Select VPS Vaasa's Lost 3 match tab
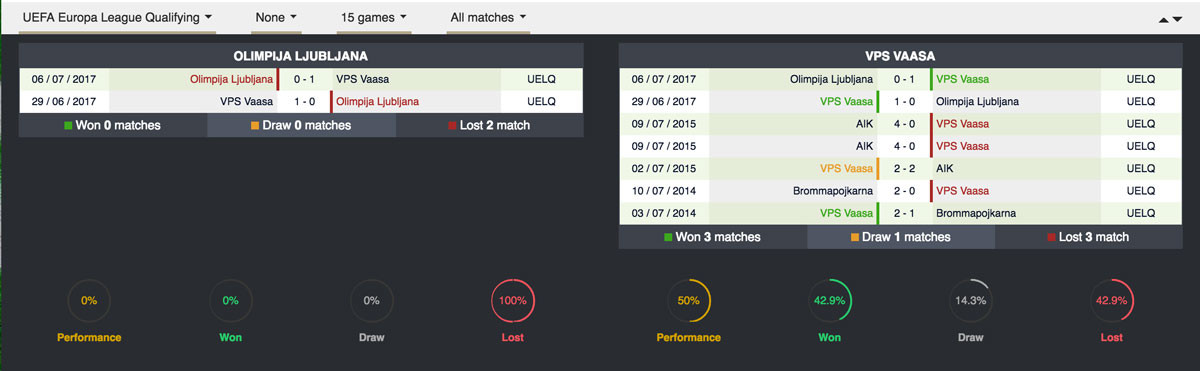The width and height of the screenshot is (1200, 371). coord(1089,237)
